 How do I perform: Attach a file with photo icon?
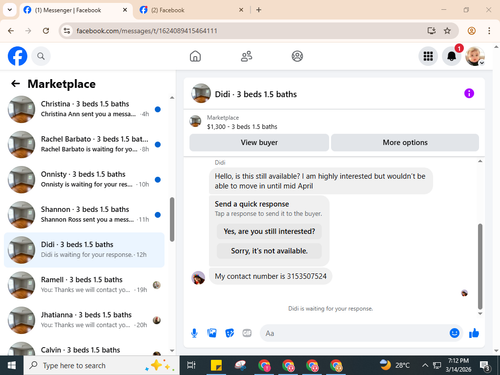pos(212,333)
